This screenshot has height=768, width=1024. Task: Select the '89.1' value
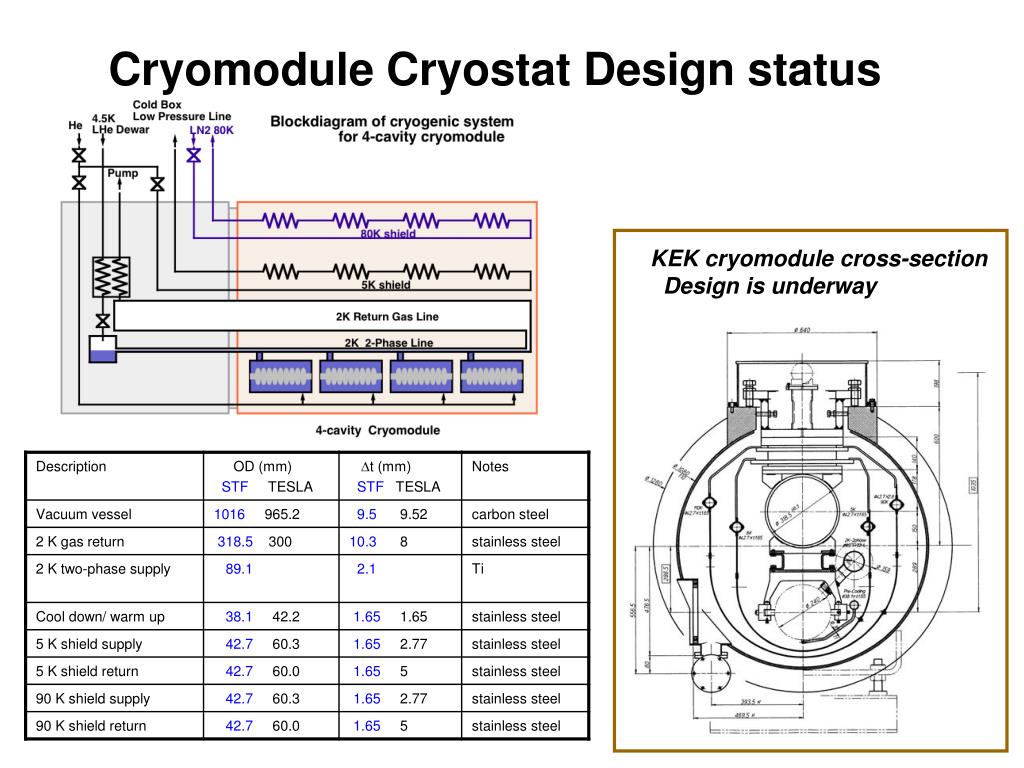click(238, 569)
